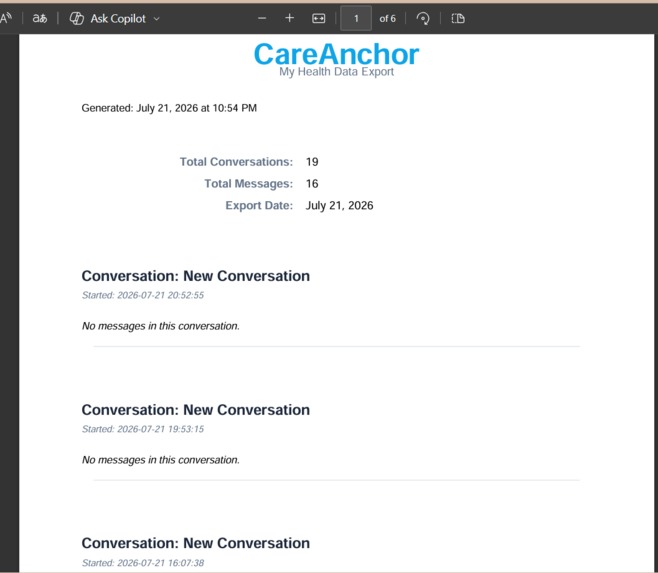Click the 'of 6' page count text

coord(387,18)
